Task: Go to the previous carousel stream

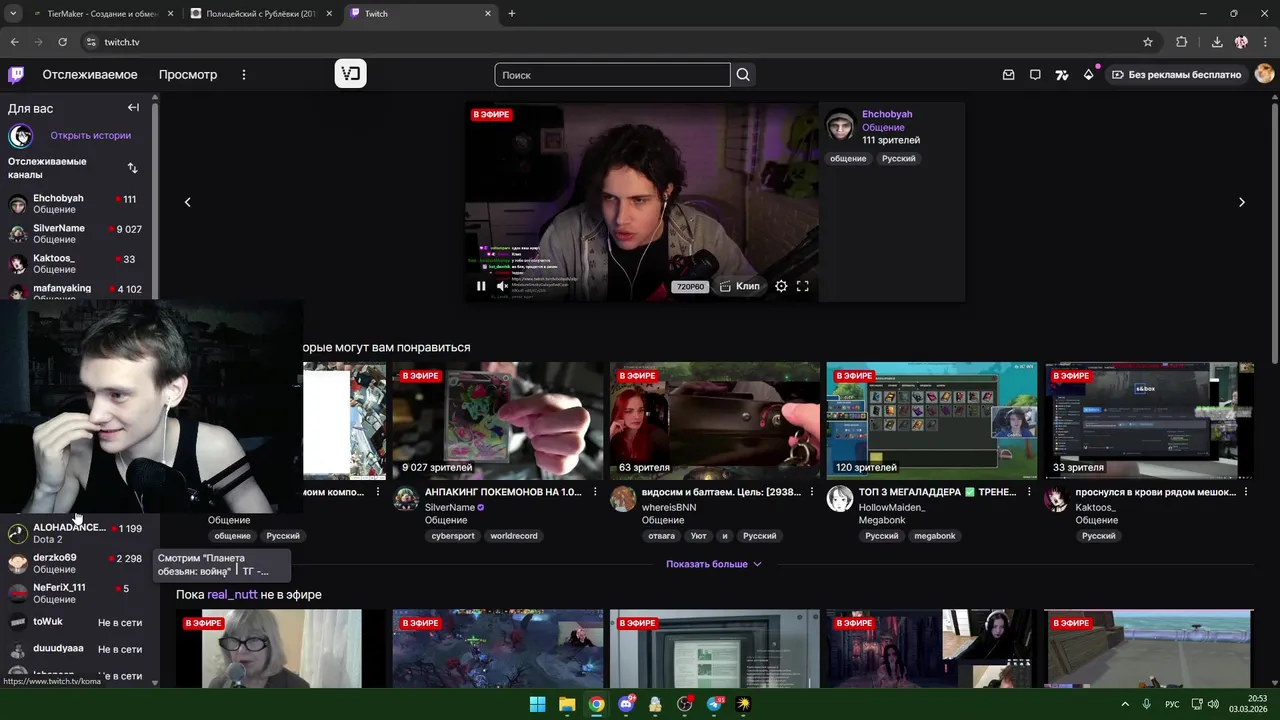Action: [x=187, y=202]
